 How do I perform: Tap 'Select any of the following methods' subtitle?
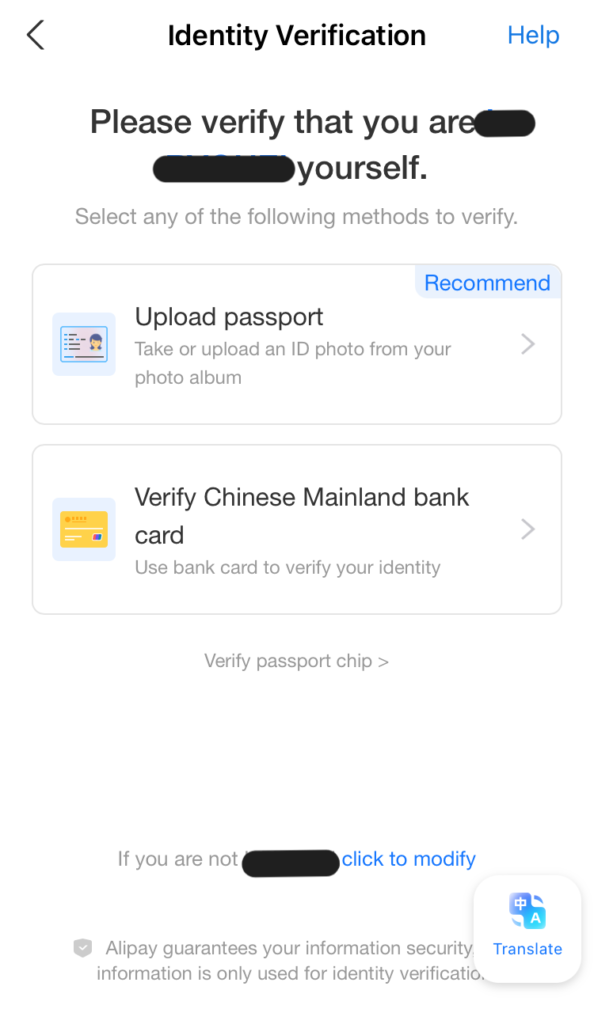coord(296,216)
